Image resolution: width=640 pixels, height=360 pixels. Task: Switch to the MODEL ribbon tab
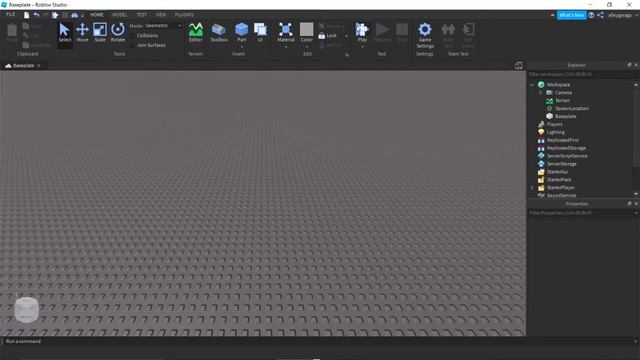120,15
